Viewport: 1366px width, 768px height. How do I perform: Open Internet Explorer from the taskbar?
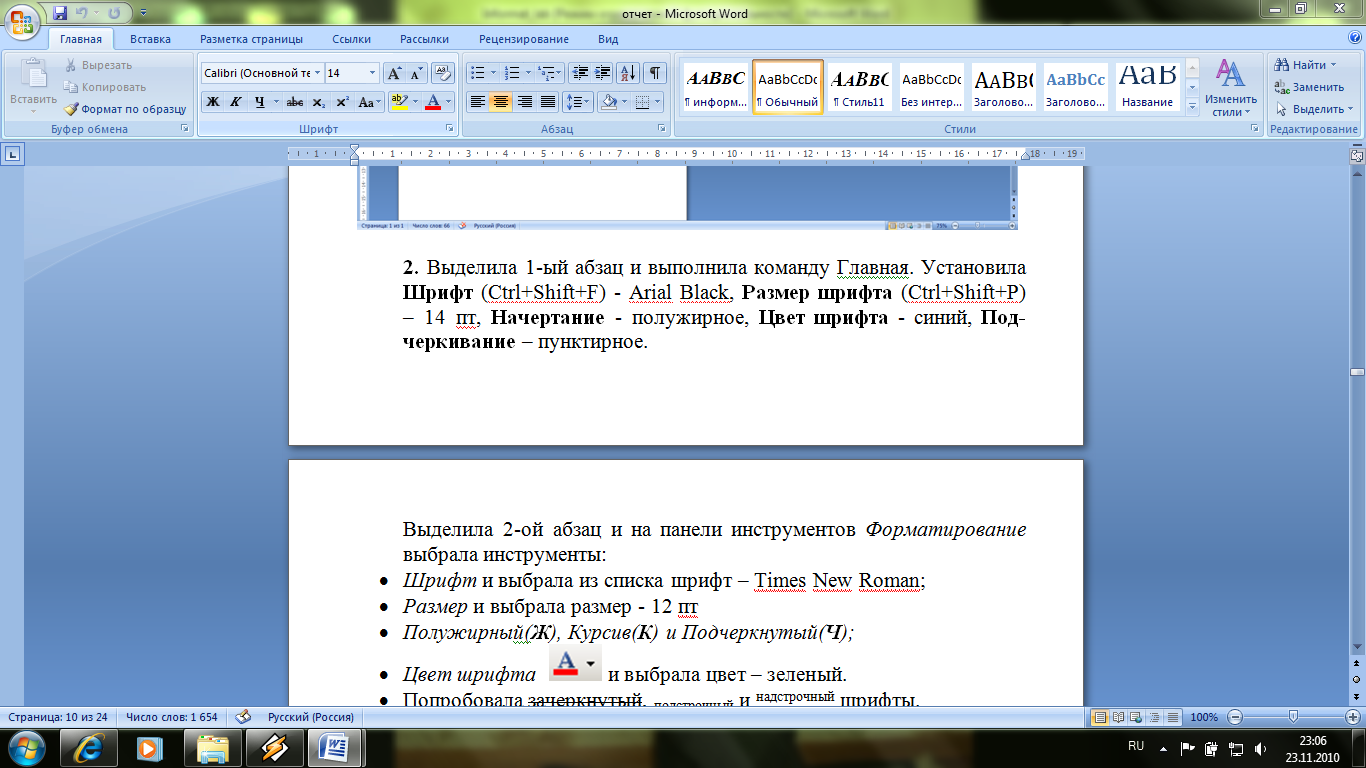[90, 747]
